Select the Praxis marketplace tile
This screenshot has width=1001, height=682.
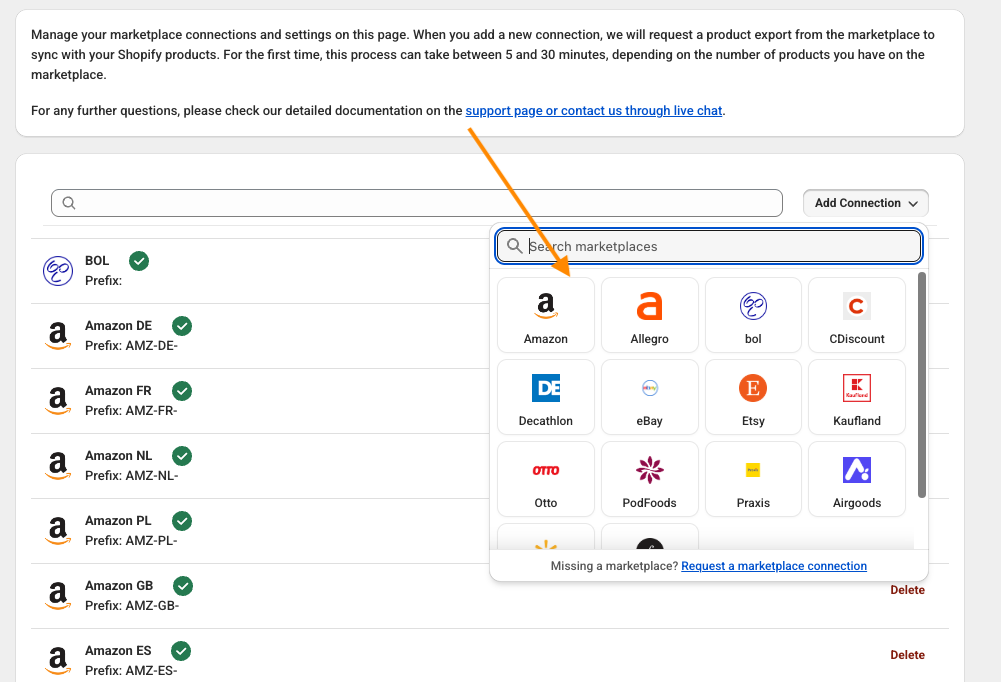tap(753, 479)
